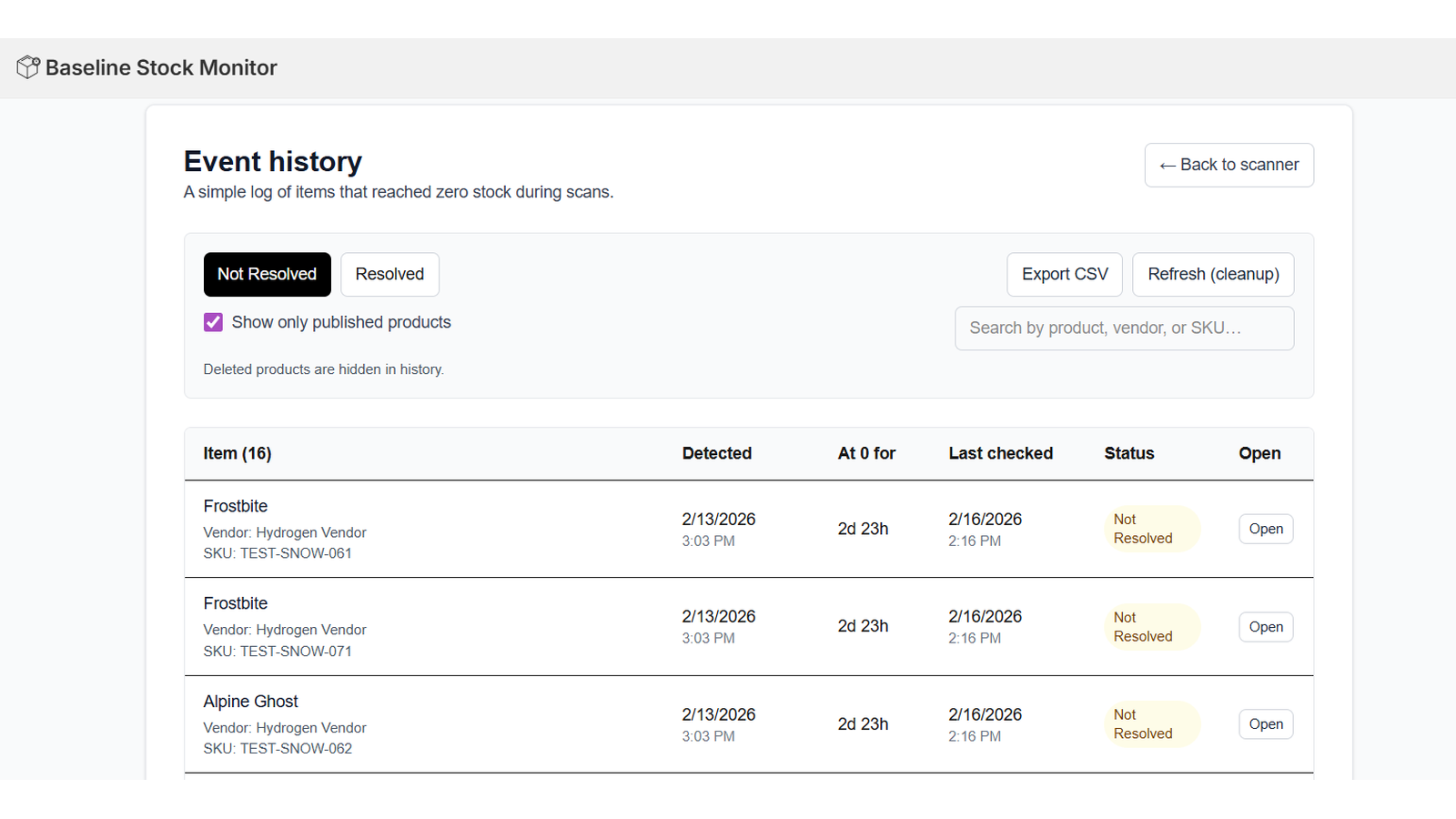Image resolution: width=1456 pixels, height=819 pixels.
Task: Click the left arrow in Back to scanner
Action: coord(1168,165)
